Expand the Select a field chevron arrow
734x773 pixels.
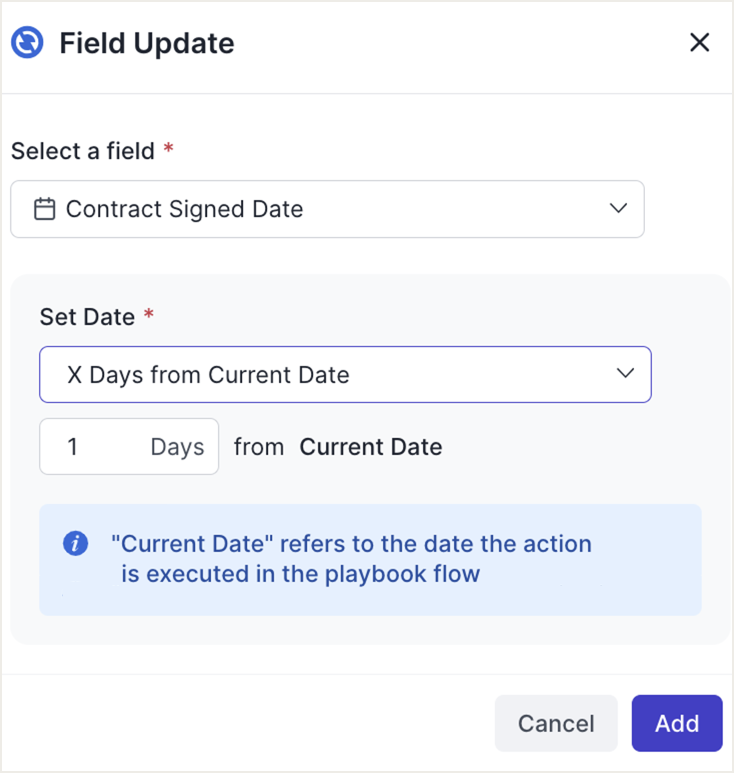tap(618, 208)
